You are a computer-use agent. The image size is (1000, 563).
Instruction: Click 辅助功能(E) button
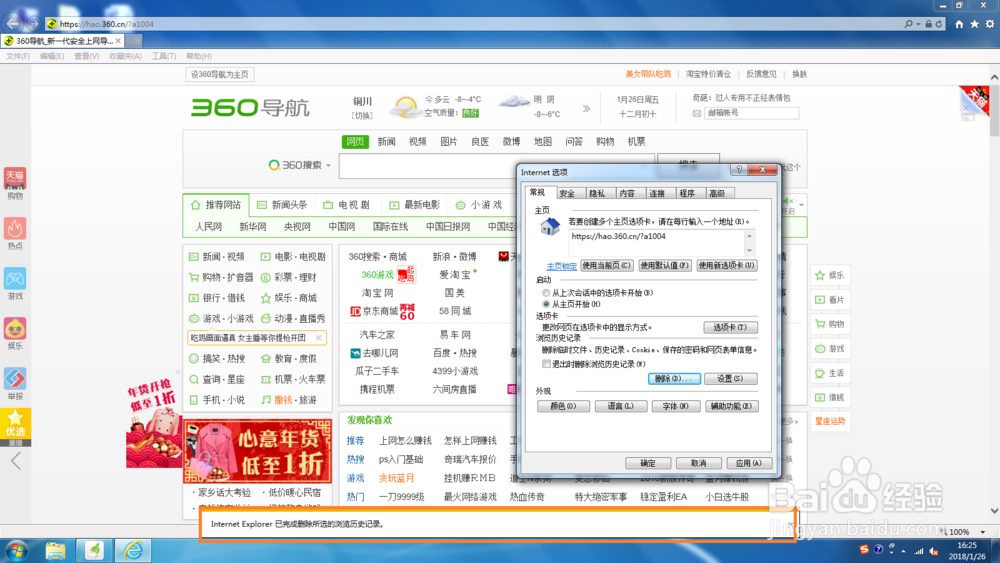(x=732, y=406)
